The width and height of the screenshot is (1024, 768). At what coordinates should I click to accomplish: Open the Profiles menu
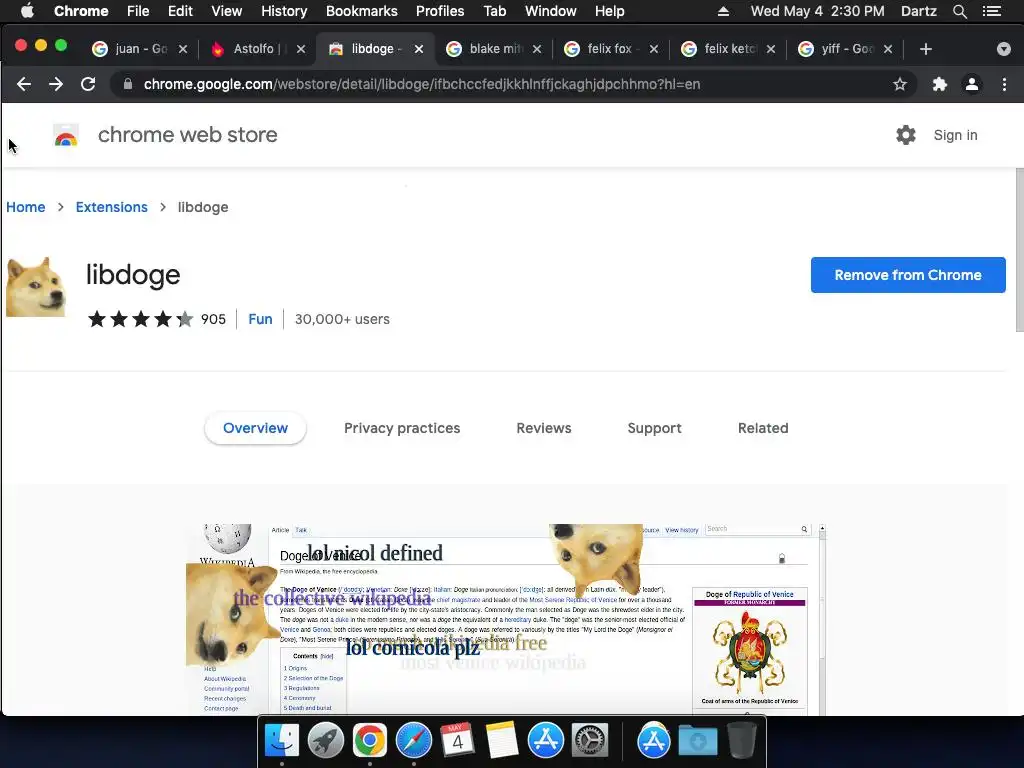tap(440, 11)
